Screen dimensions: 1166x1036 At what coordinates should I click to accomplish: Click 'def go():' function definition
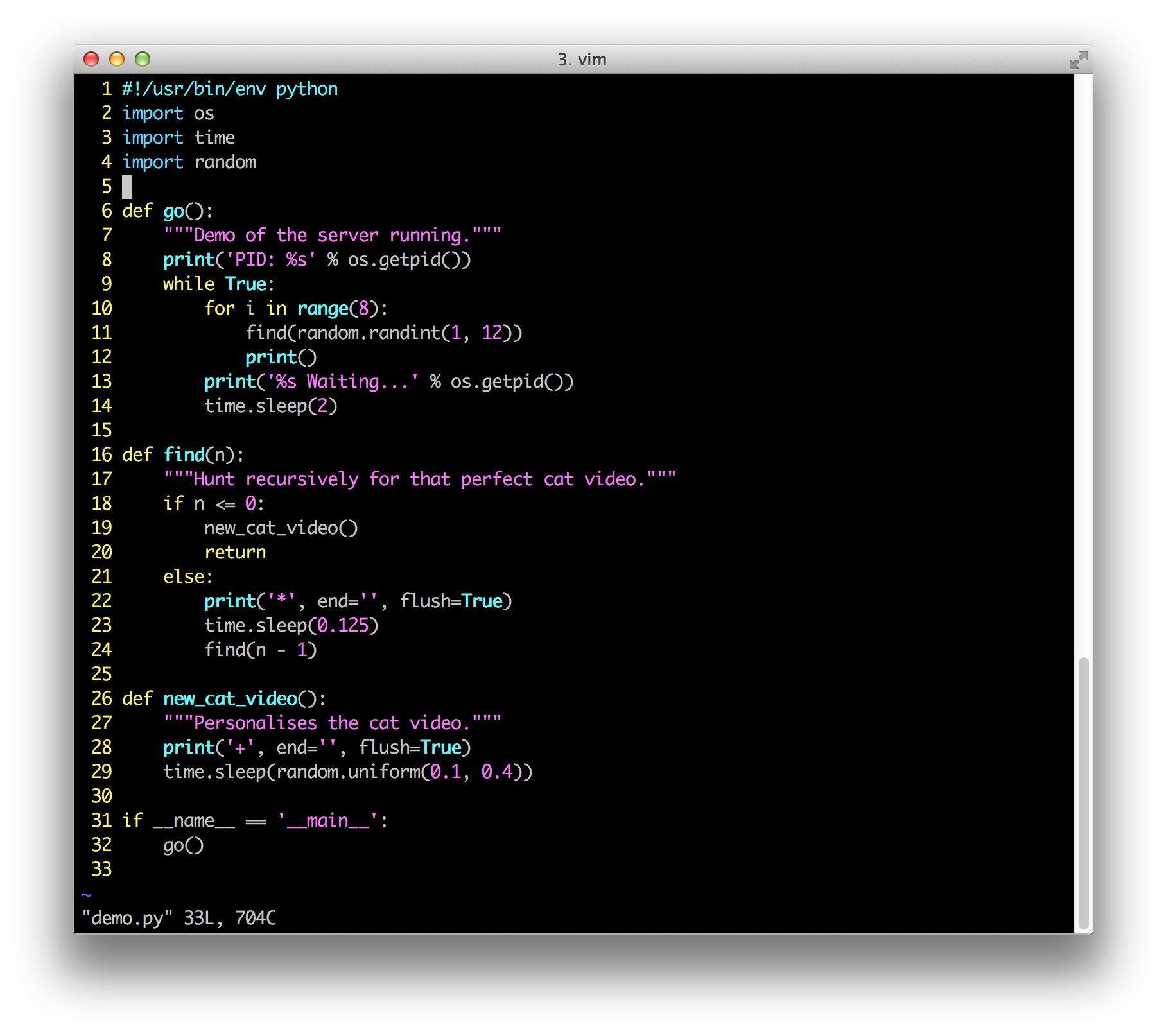(x=168, y=211)
